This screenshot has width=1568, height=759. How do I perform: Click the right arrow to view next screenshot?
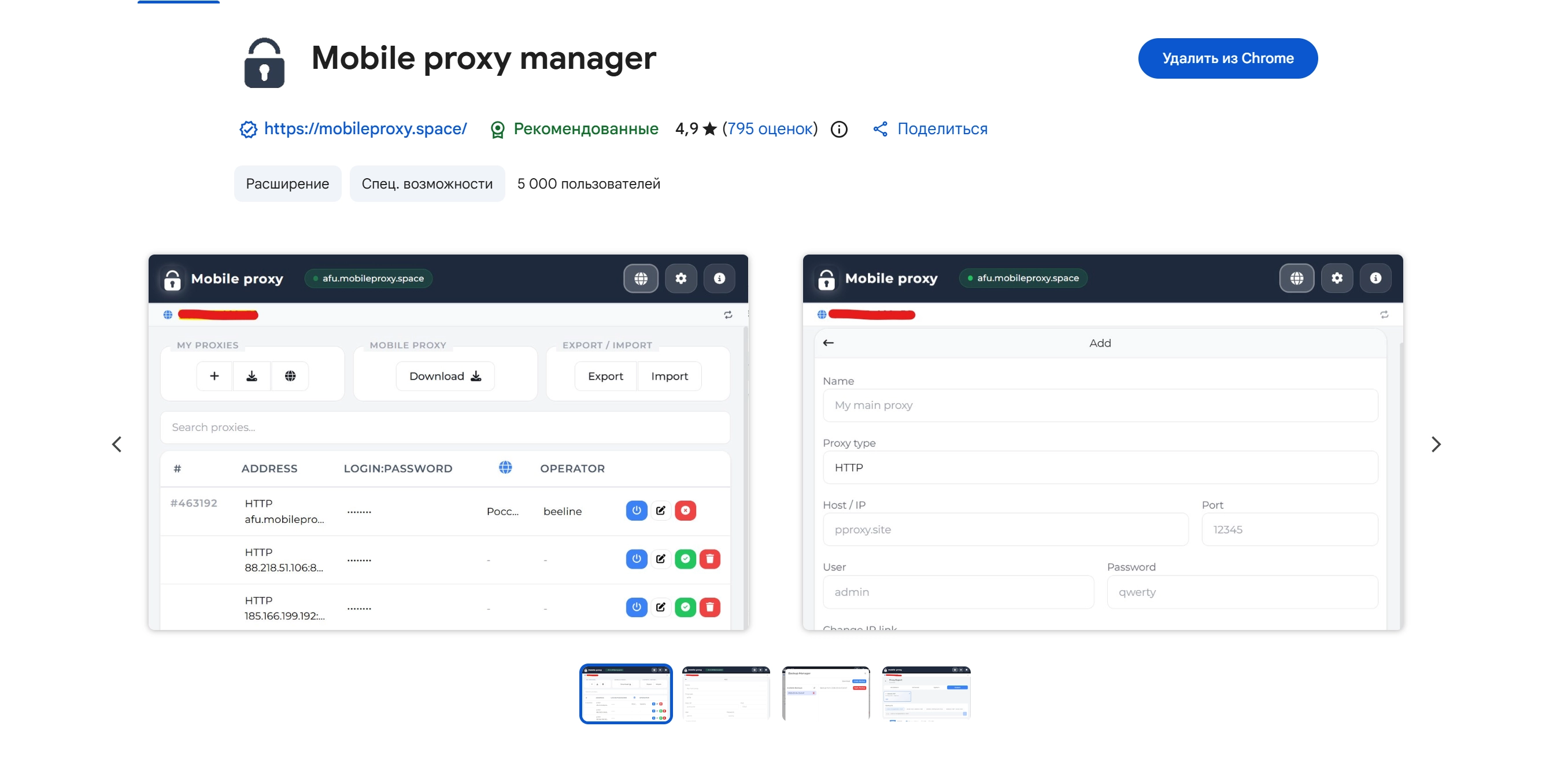pos(1437,445)
